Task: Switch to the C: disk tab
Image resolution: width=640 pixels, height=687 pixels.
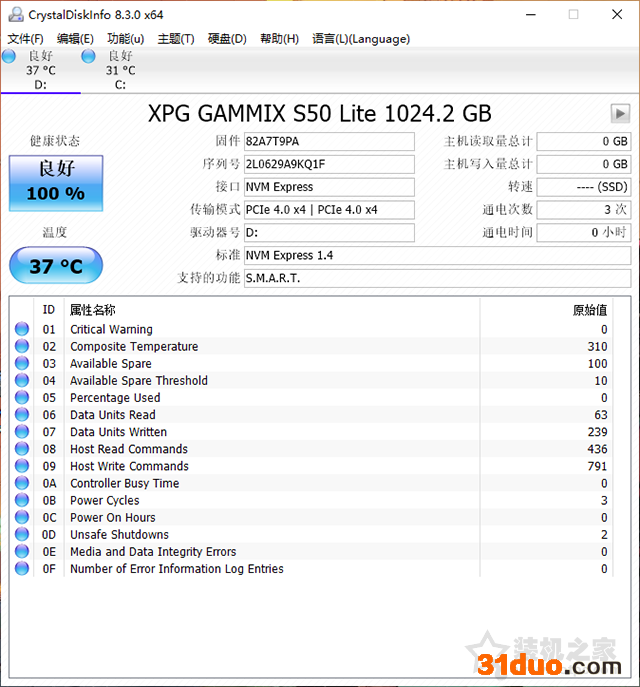Action: 120,71
